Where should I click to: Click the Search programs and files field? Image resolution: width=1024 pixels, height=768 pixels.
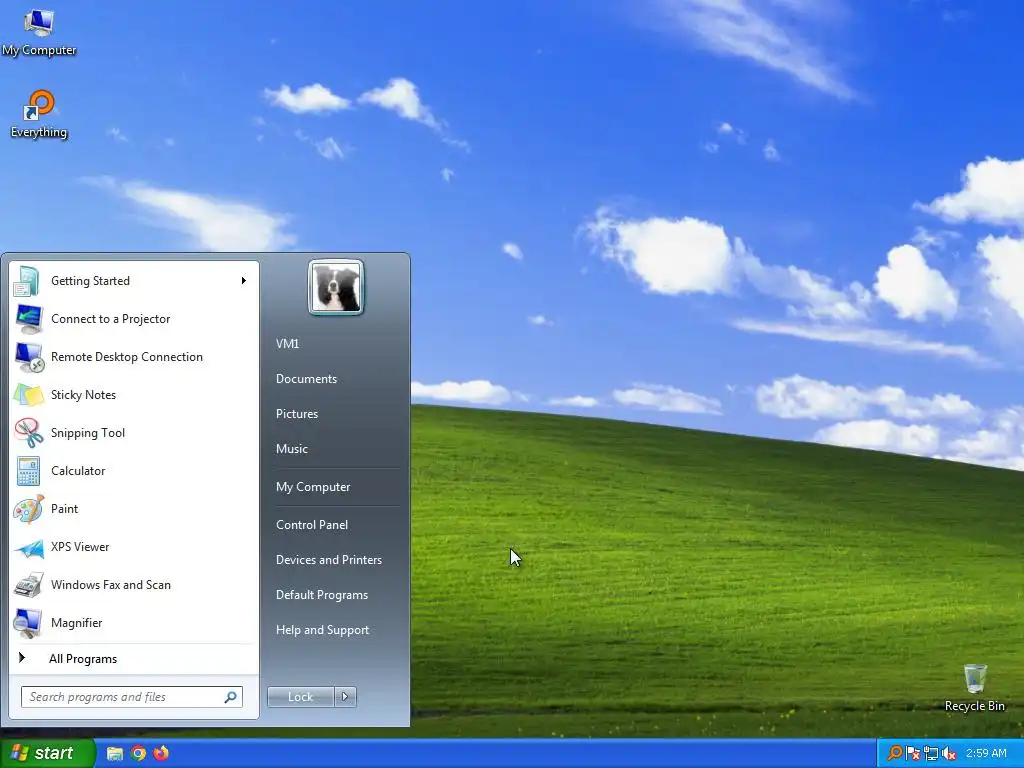coord(131,697)
